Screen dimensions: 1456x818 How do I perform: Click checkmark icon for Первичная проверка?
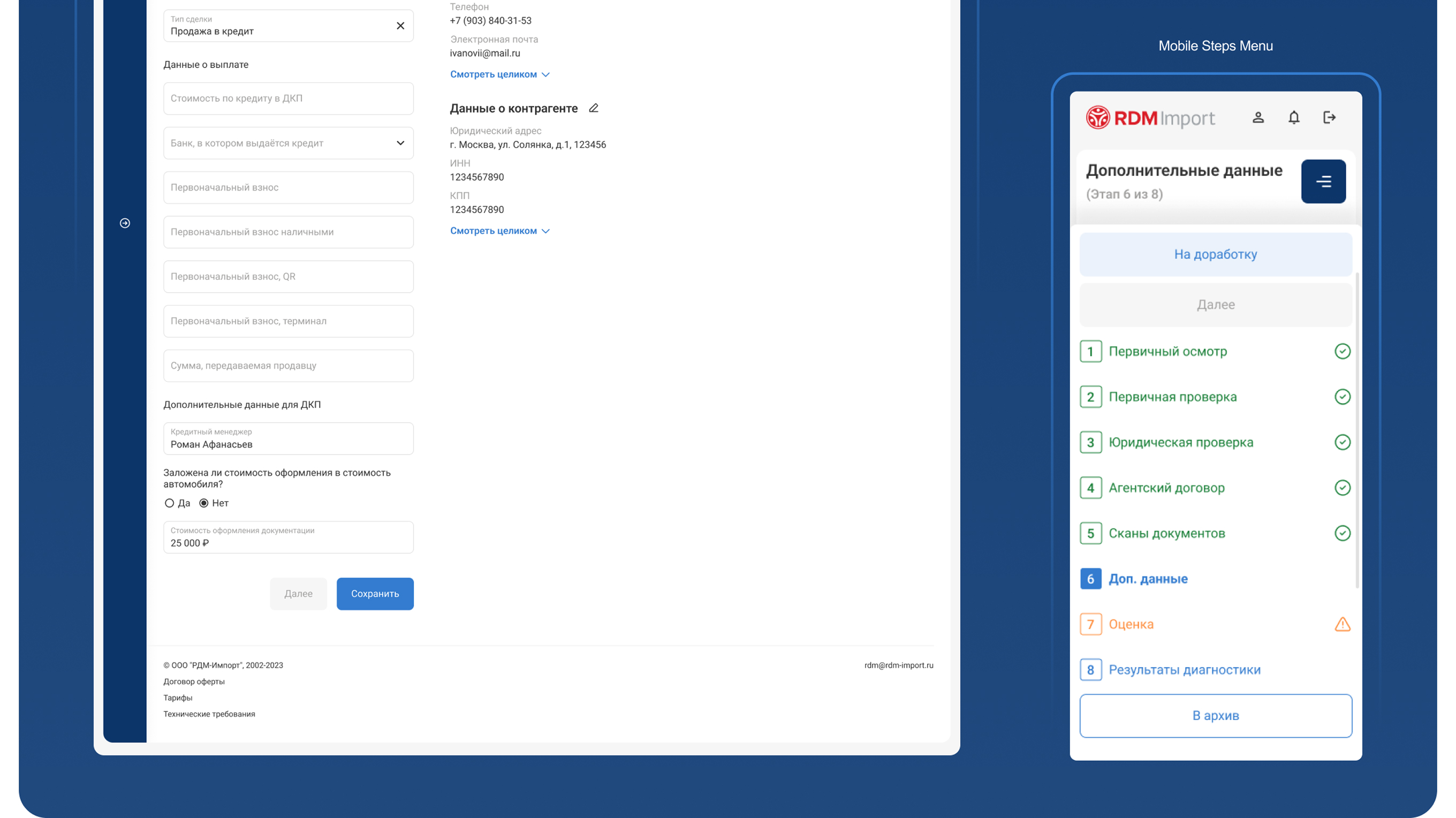[1343, 397]
